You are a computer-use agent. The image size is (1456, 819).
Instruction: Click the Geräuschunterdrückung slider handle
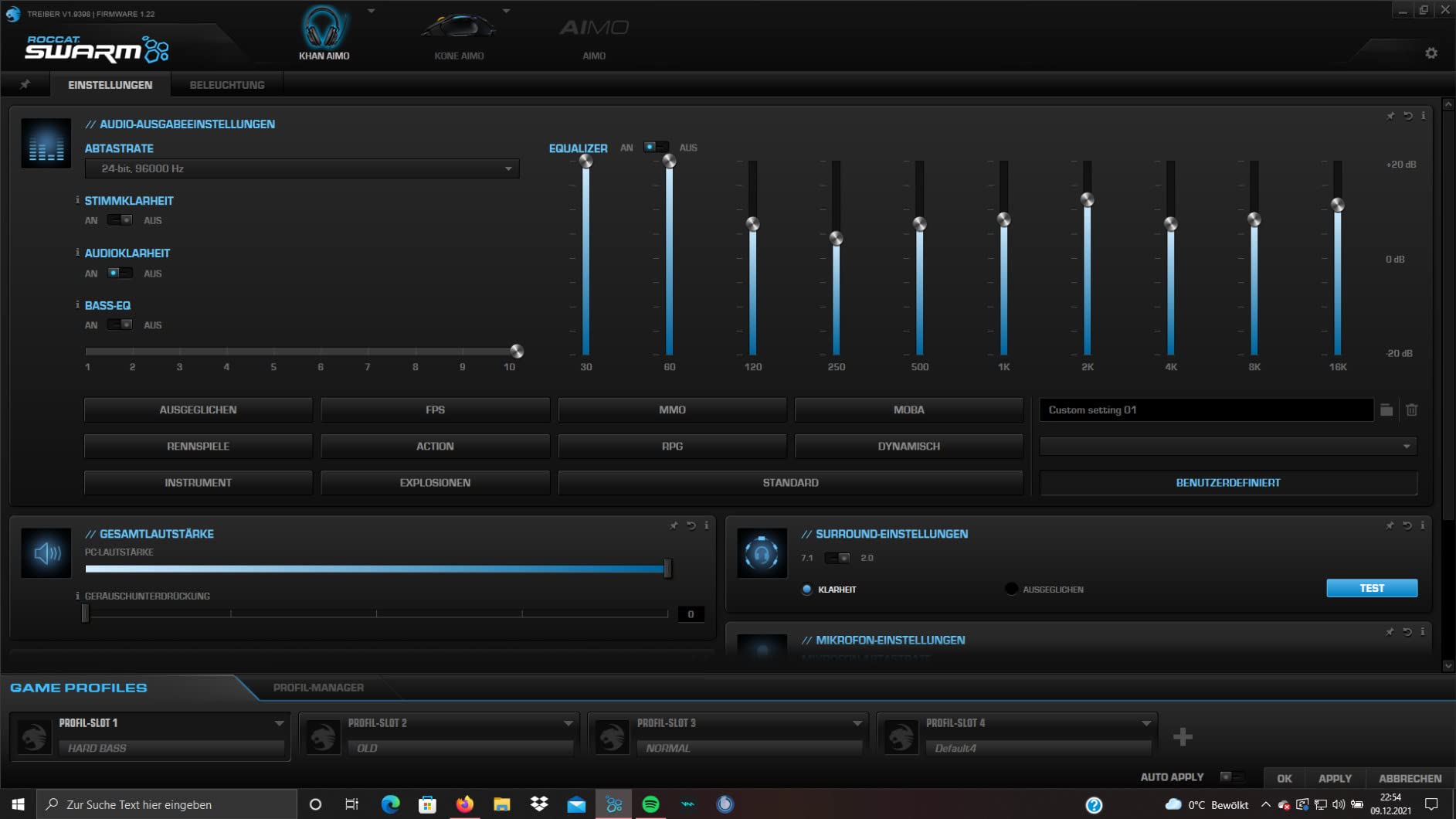click(85, 613)
